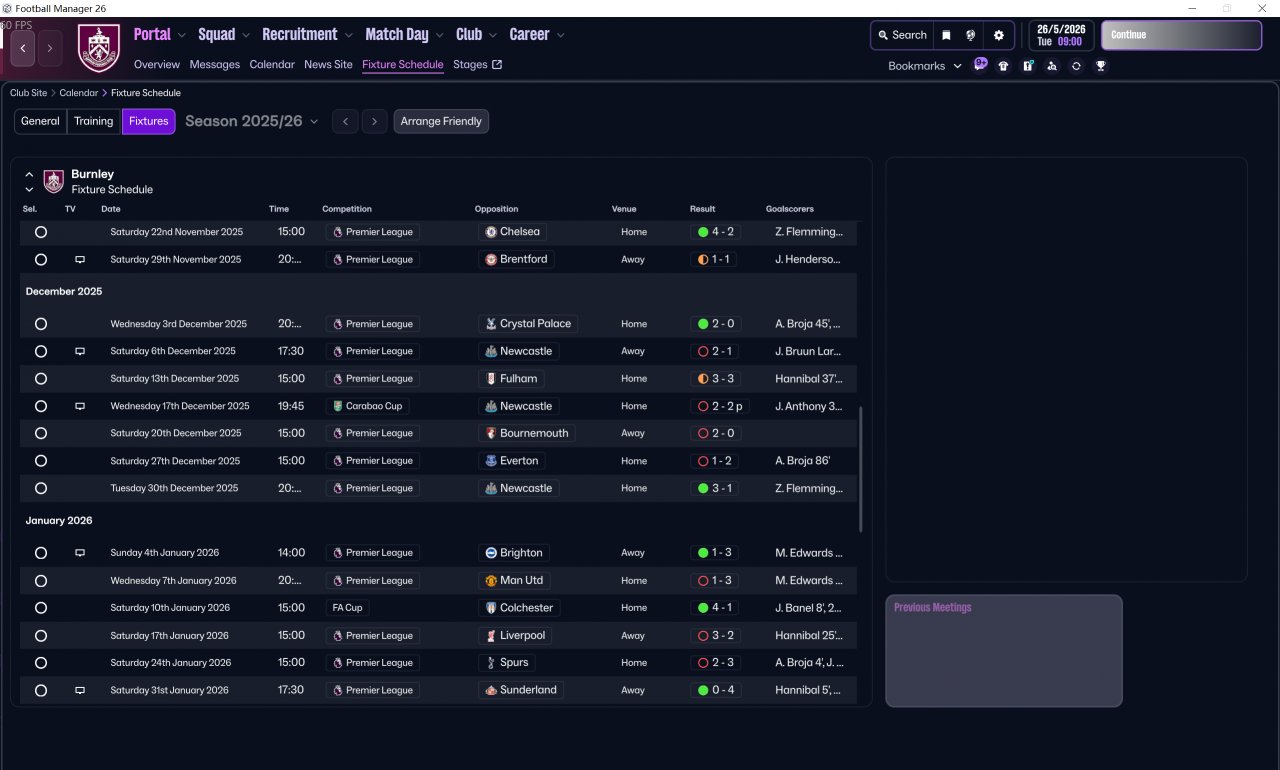This screenshot has width=1280, height=770.
Task: Select the Crystal Palace fixture radio button
Action: tap(41, 324)
